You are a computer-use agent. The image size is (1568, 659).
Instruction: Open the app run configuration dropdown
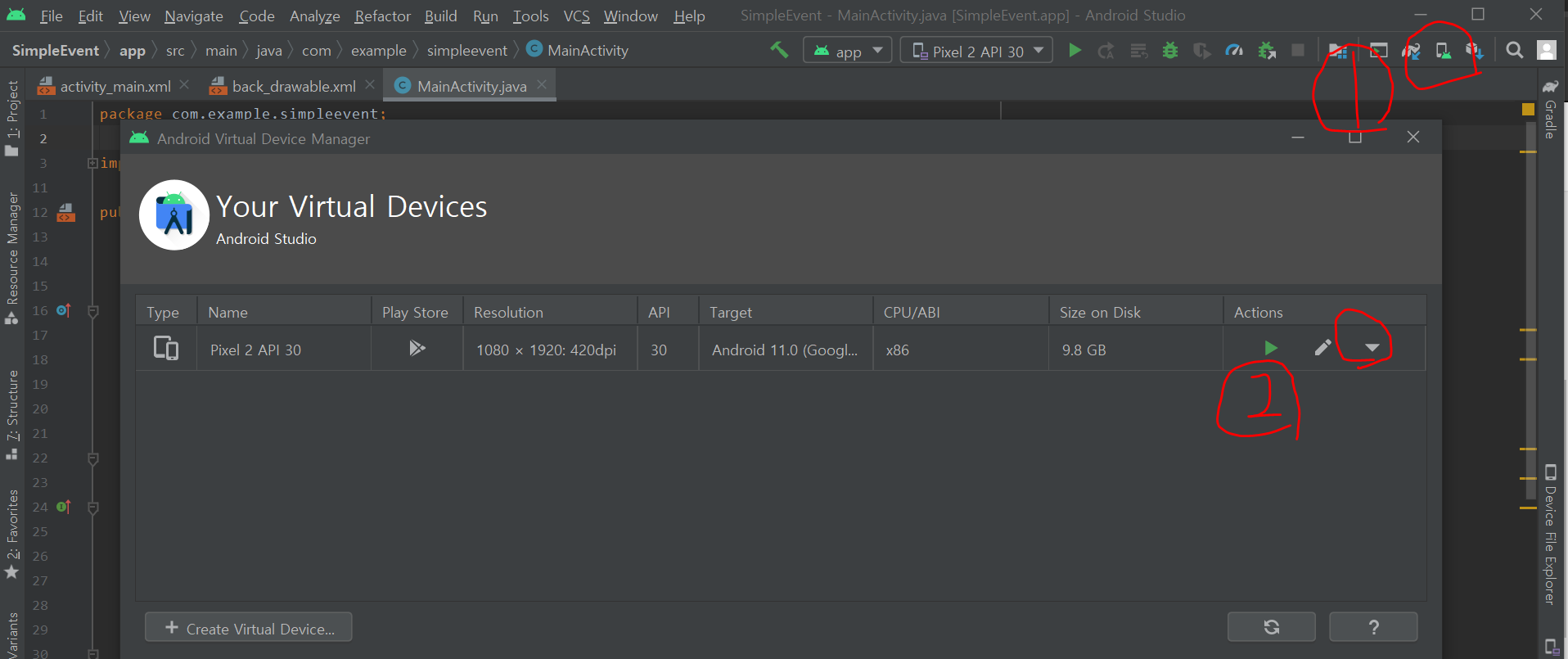(x=847, y=51)
